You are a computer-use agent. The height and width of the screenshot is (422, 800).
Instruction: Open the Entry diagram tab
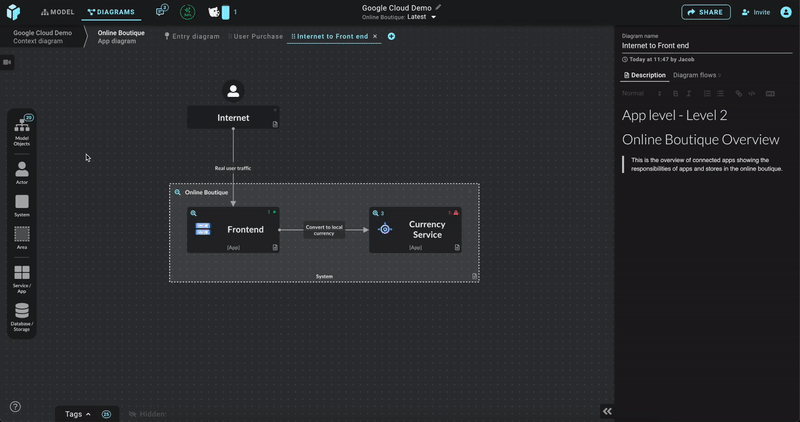pyautogui.click(x=192, y=36)
